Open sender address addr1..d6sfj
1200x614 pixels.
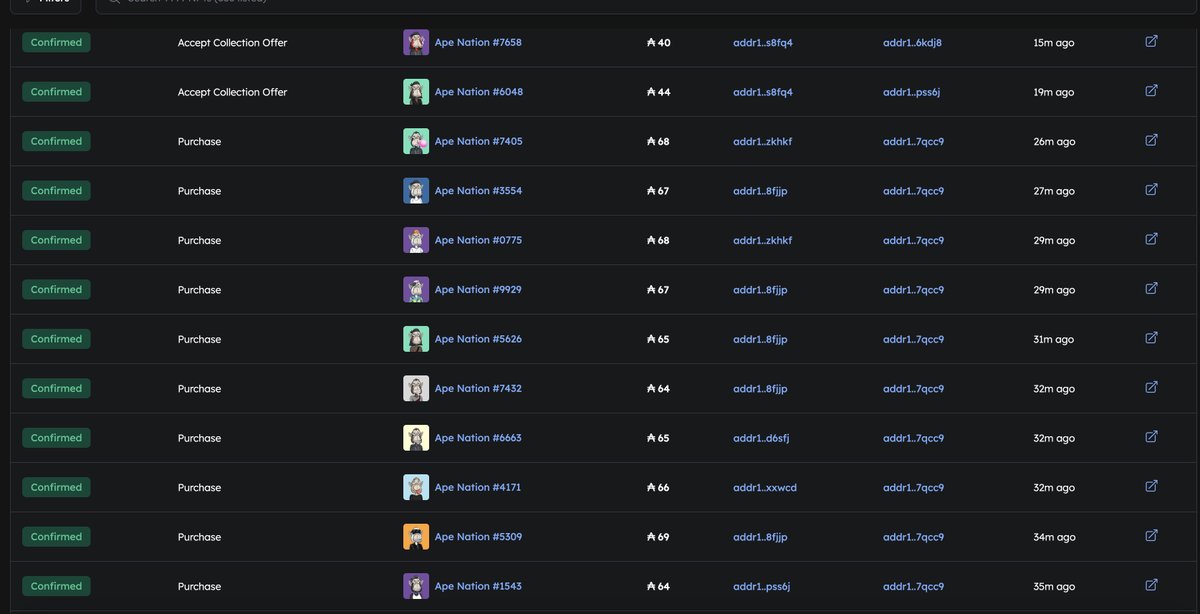click(x=761, y=439)
